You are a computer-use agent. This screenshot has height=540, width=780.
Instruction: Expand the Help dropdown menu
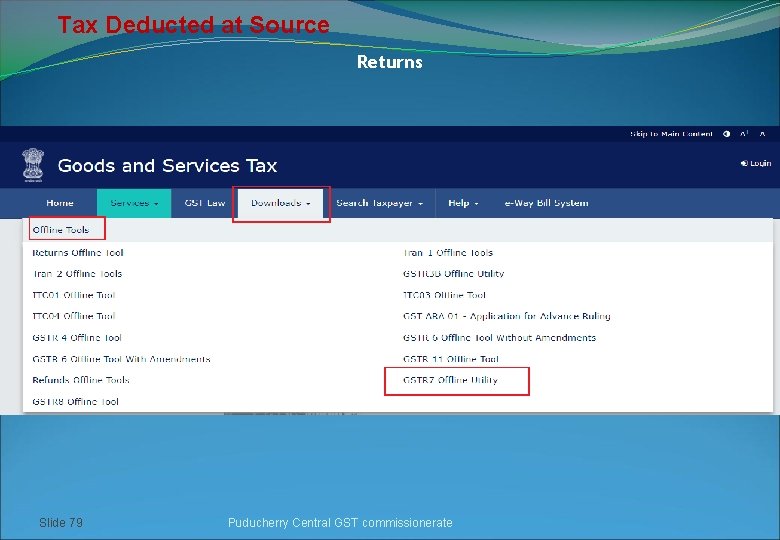pos(463,203)
